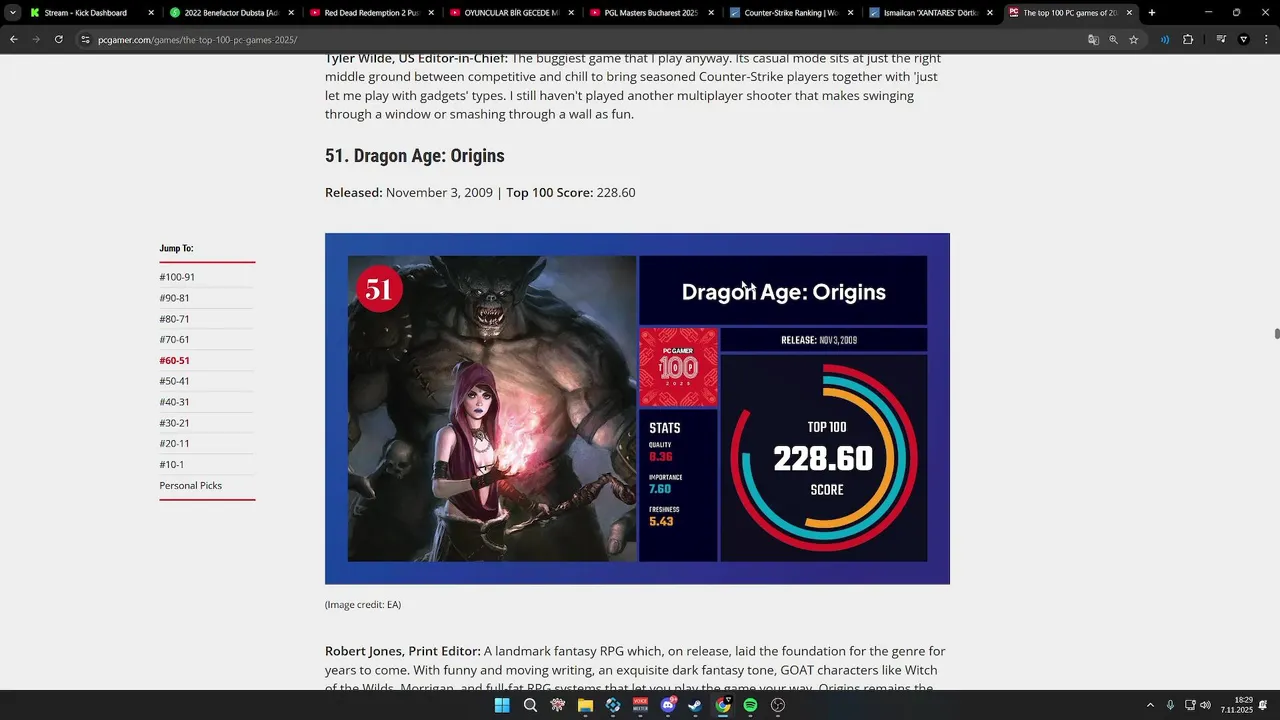Open Steam from taskbar
The image size is (1280, 720).
point(695,705)
